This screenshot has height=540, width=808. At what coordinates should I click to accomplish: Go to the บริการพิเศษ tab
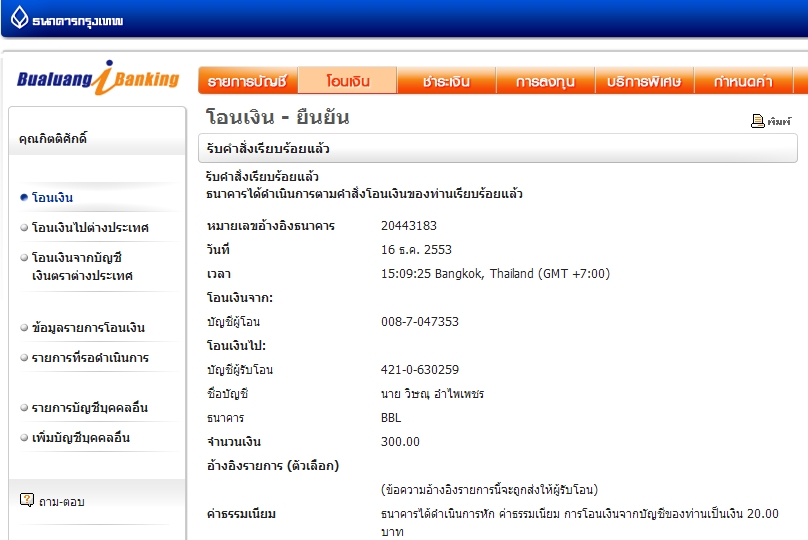pos(645,81)
